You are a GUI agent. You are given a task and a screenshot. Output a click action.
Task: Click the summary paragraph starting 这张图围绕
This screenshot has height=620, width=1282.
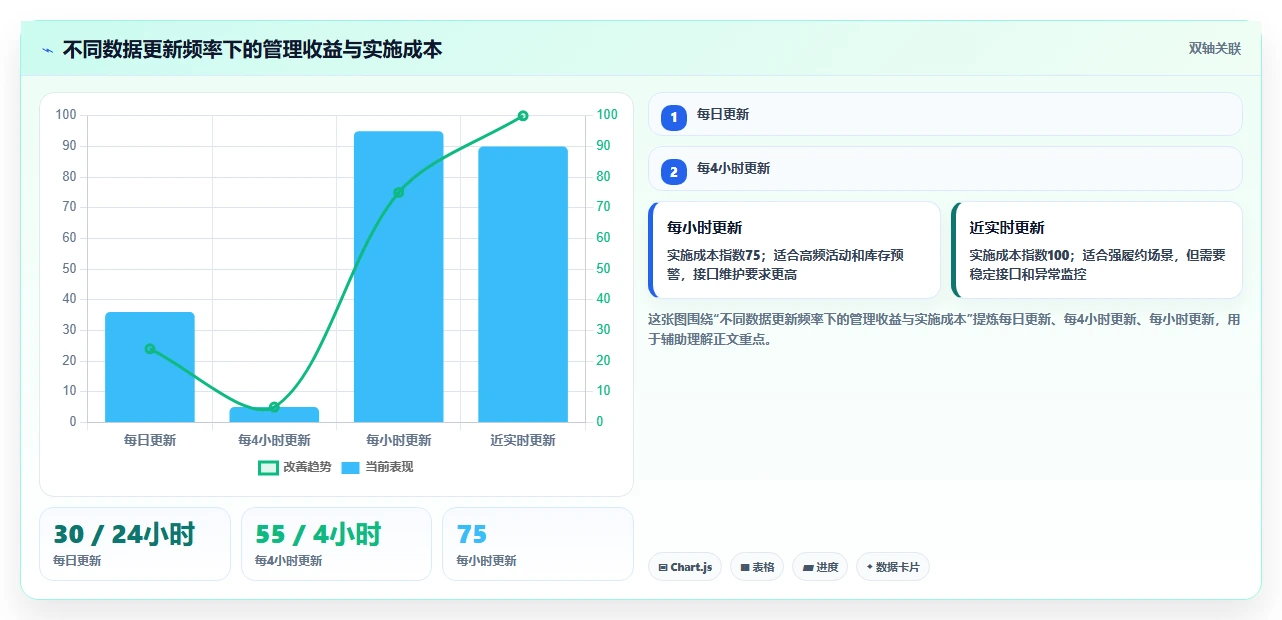[x=945, y=329]
